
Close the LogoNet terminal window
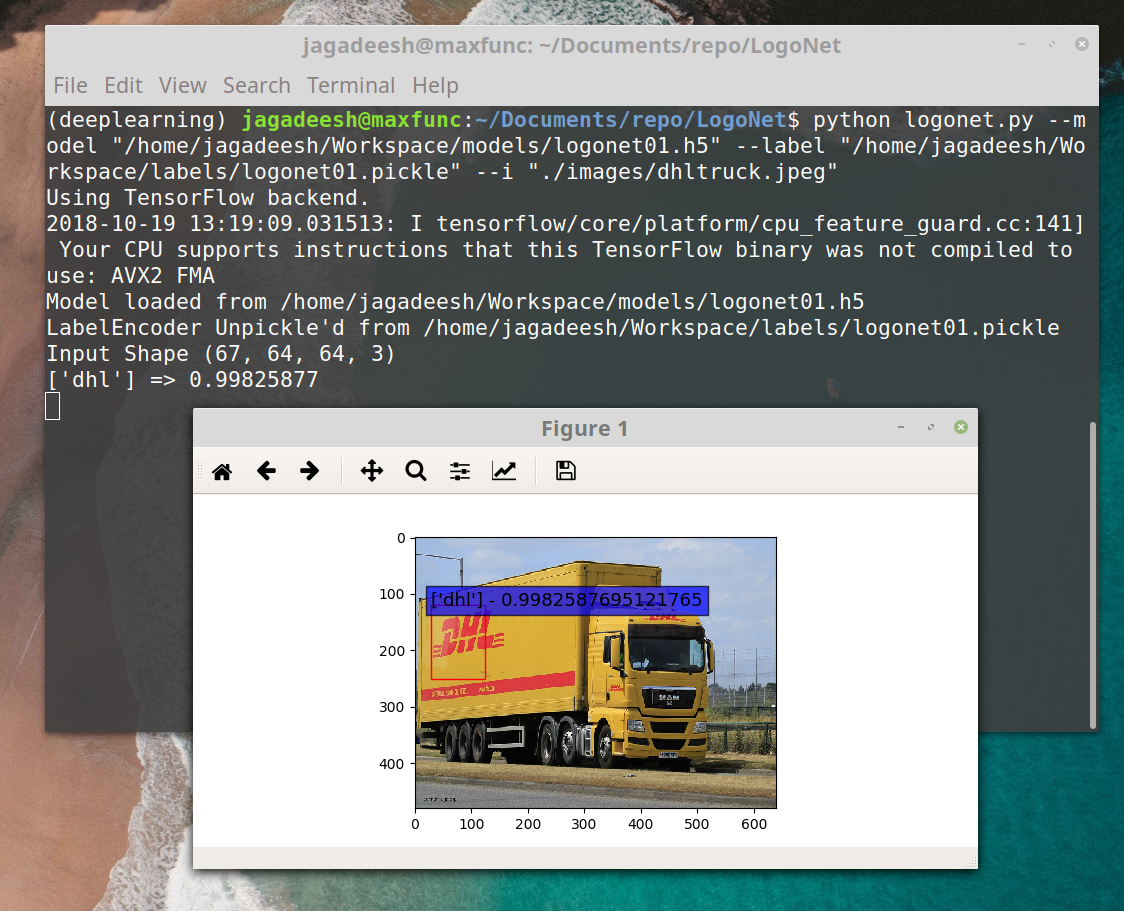(1082, 44)
